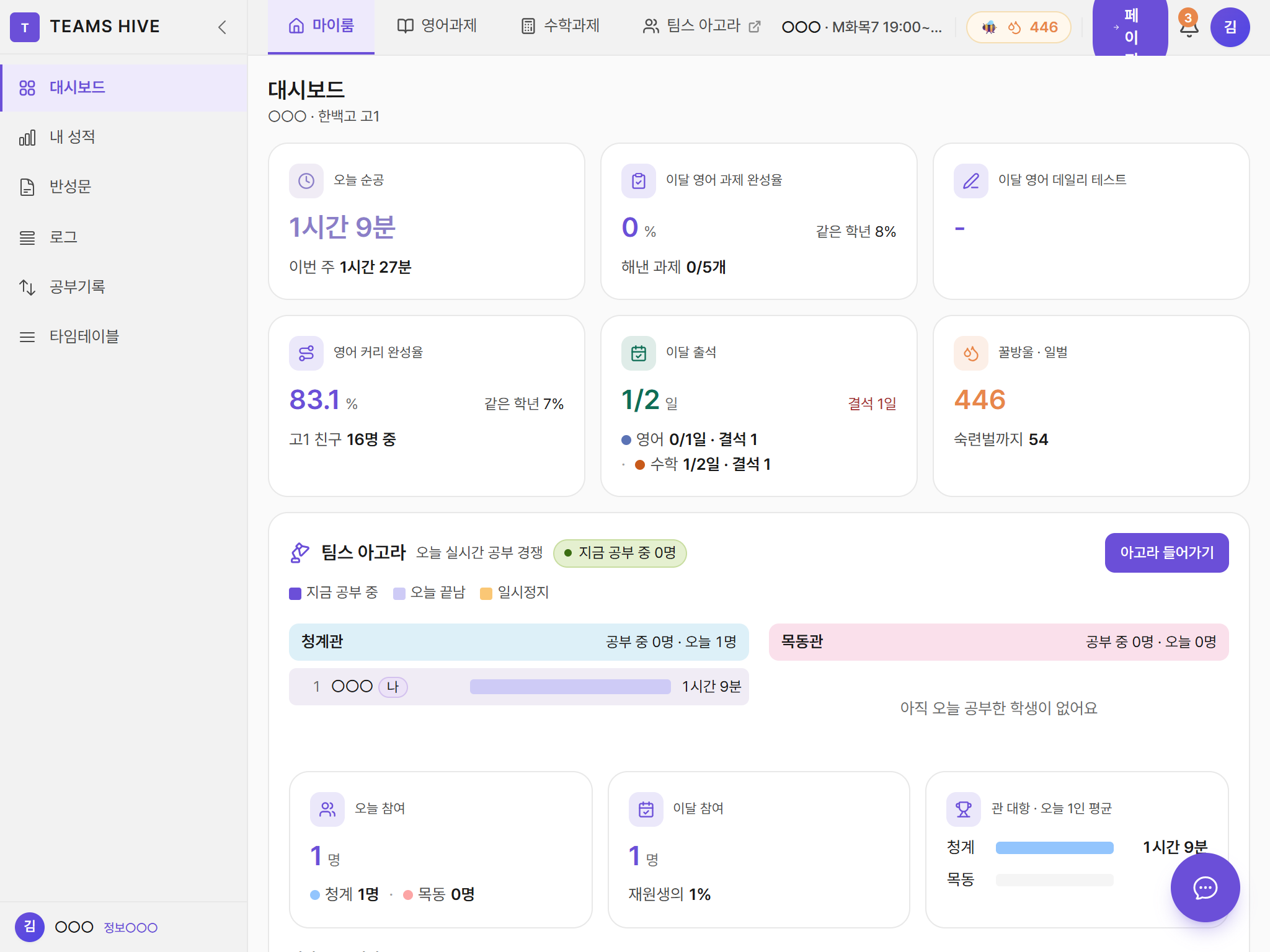Click the pencil icon on 이달 영어 데일리 테스트 card

971,181
